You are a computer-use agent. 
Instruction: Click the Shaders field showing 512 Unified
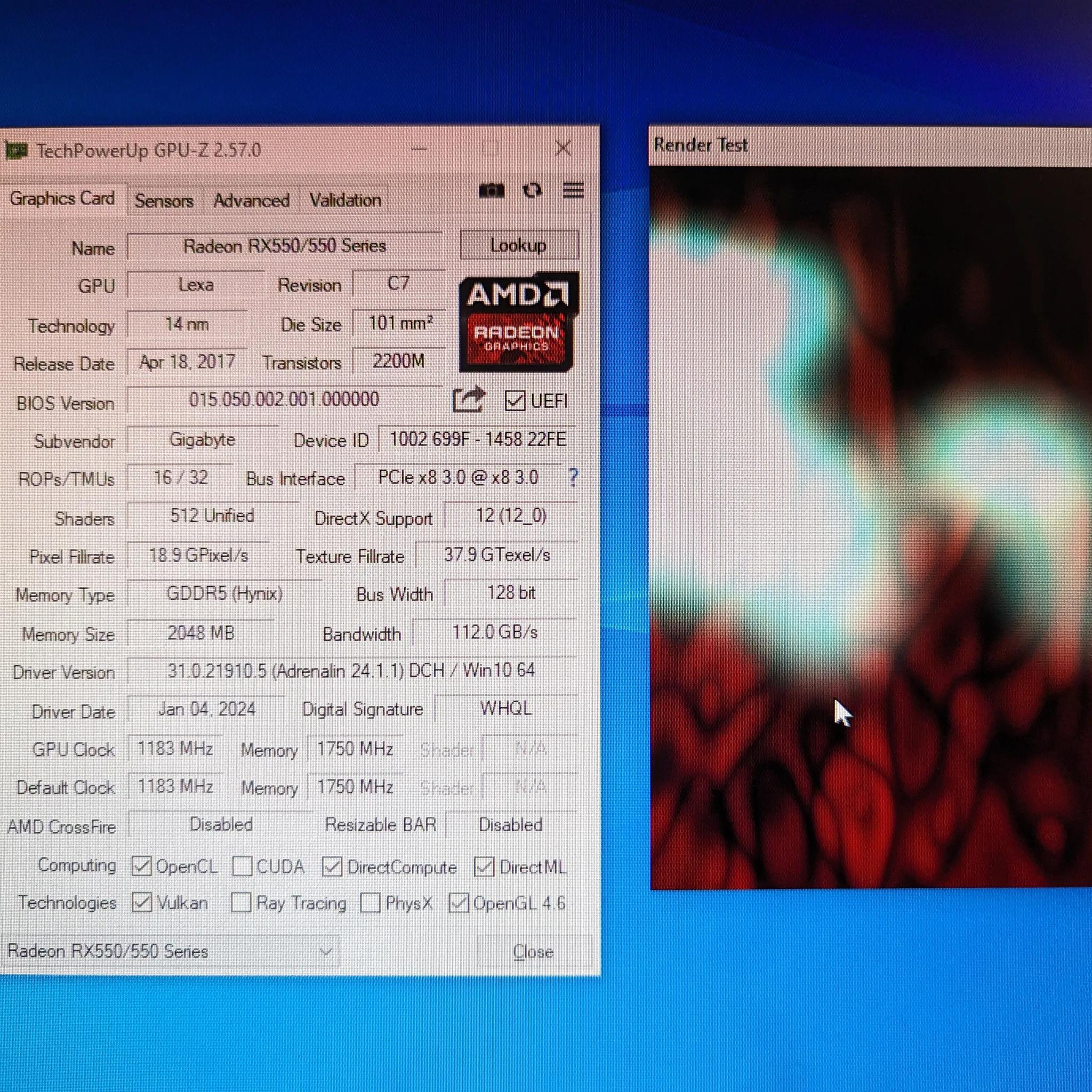(x=213, y=516)
